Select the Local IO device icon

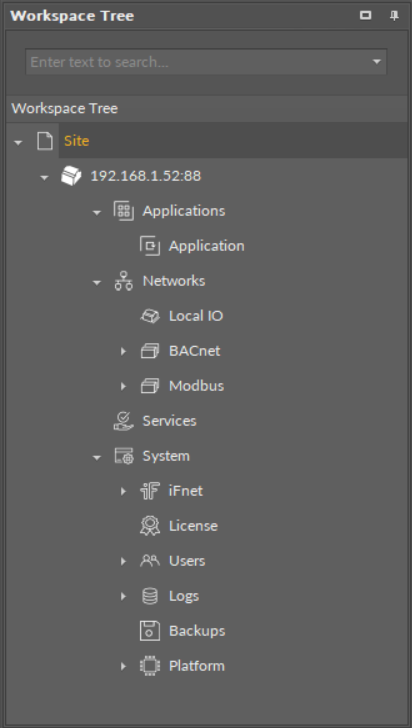(150, 316)
